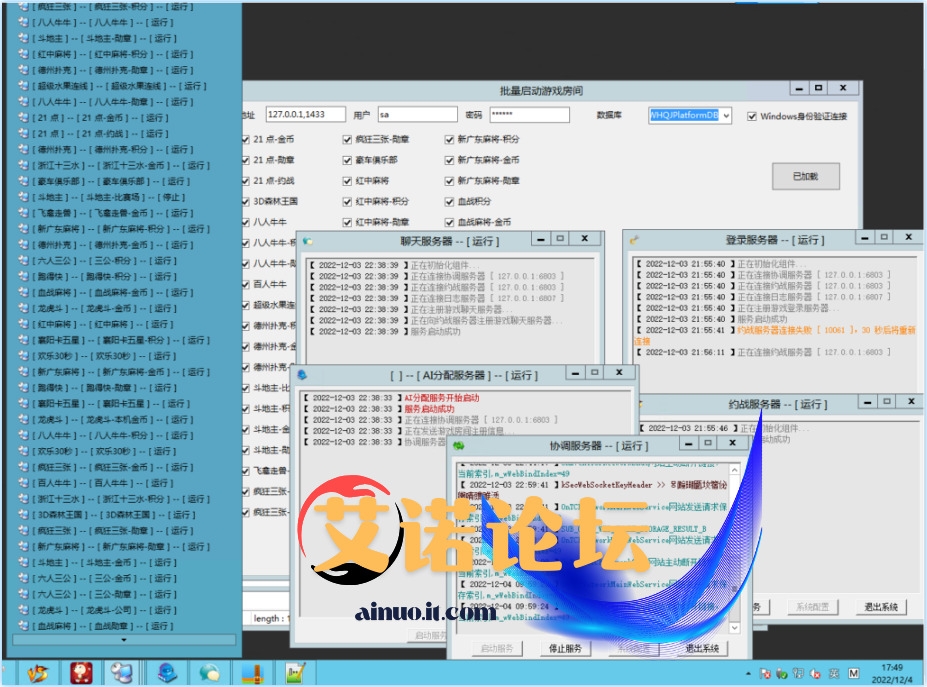
Task: Select the row [21 点-金币] in the room list
Action: 103,118
